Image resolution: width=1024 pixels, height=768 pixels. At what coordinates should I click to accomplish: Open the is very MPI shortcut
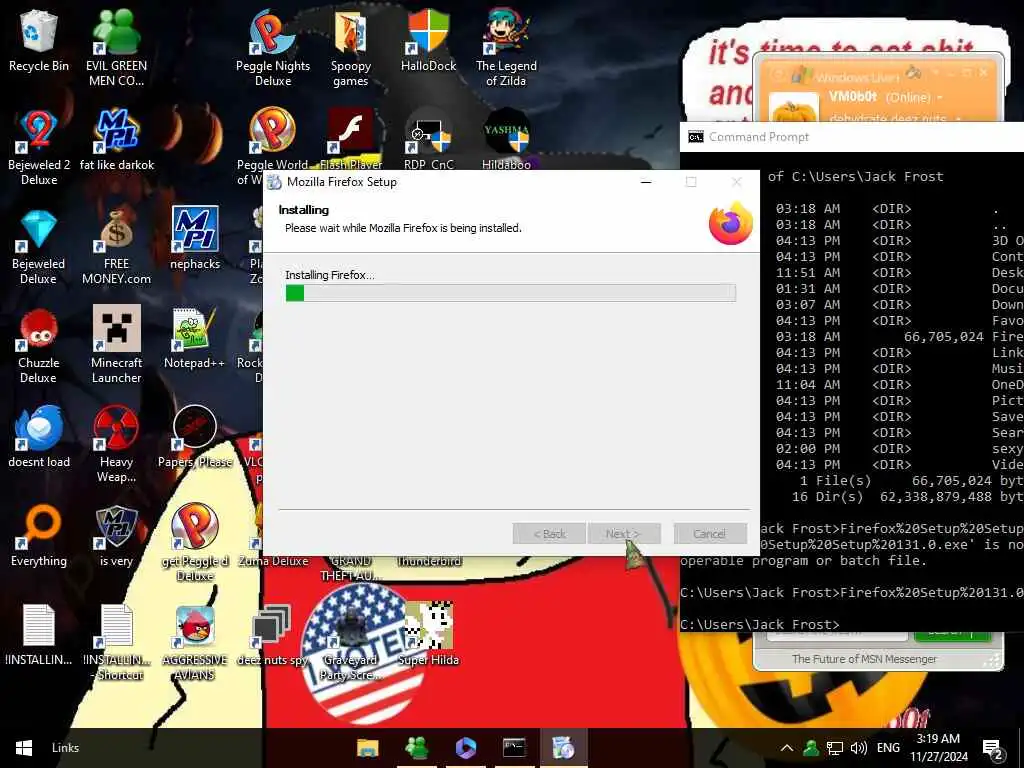coord(116,536)
